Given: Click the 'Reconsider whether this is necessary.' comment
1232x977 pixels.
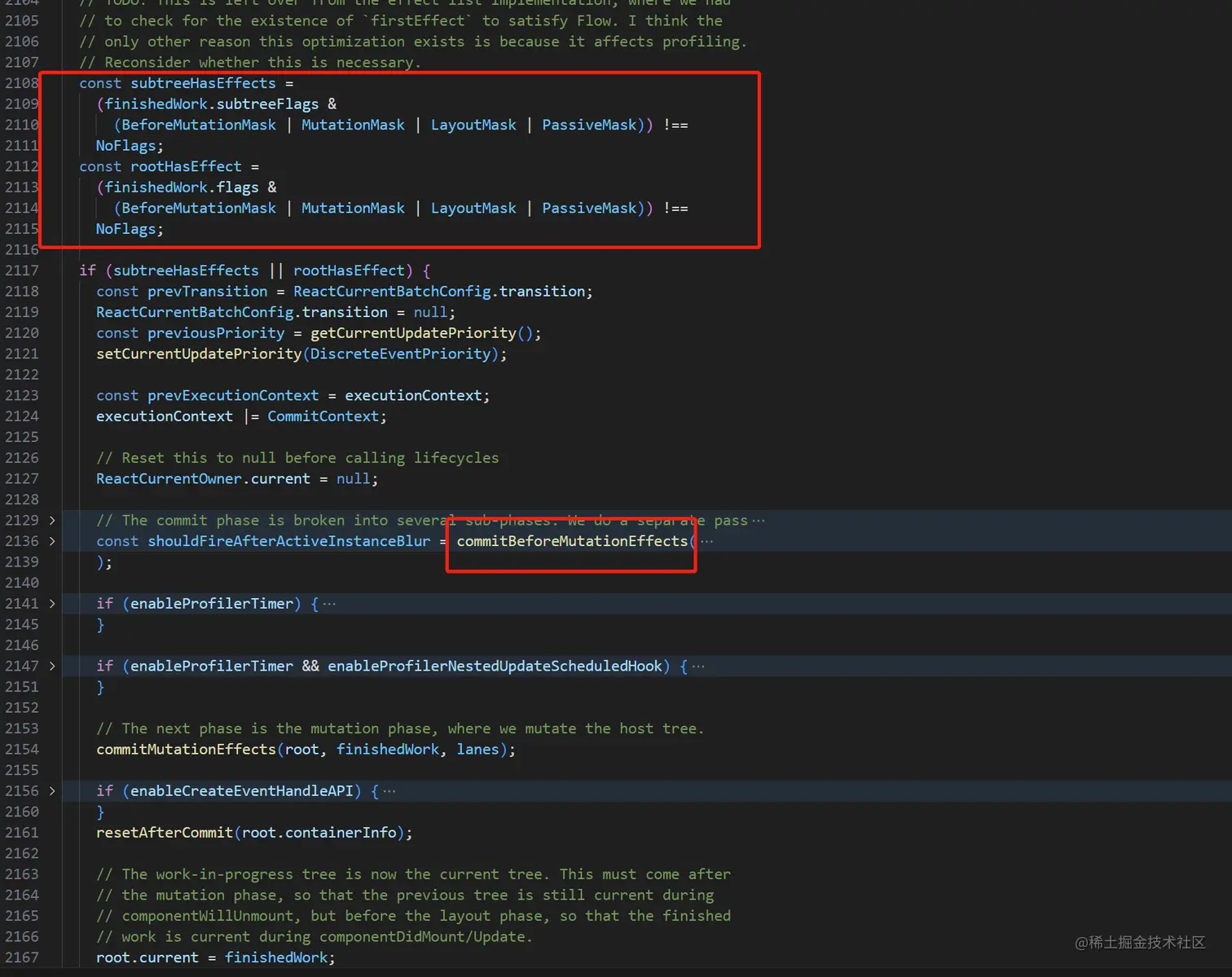Looking at the screenshot, I should 250,63.
